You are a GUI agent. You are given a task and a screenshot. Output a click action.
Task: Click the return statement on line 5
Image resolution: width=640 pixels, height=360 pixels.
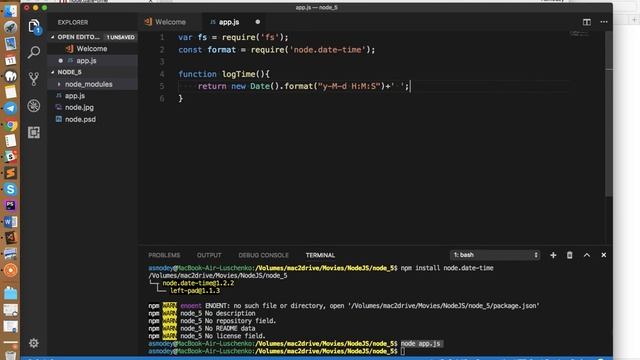click(303, 86)
